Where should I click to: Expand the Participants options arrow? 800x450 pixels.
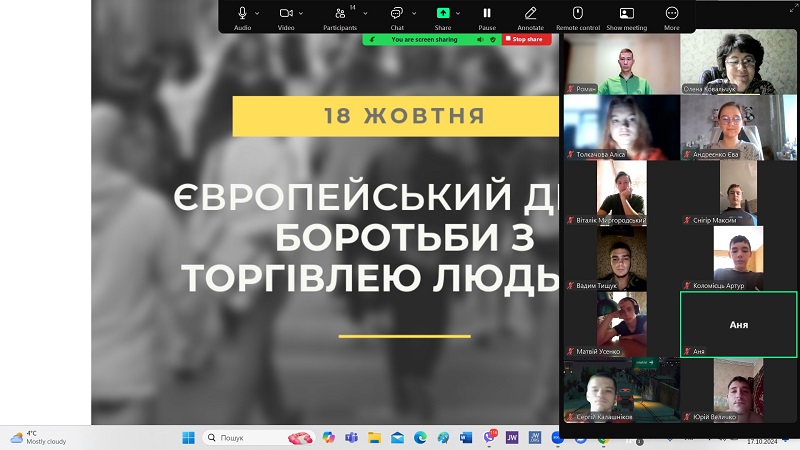tap(365, 13)
